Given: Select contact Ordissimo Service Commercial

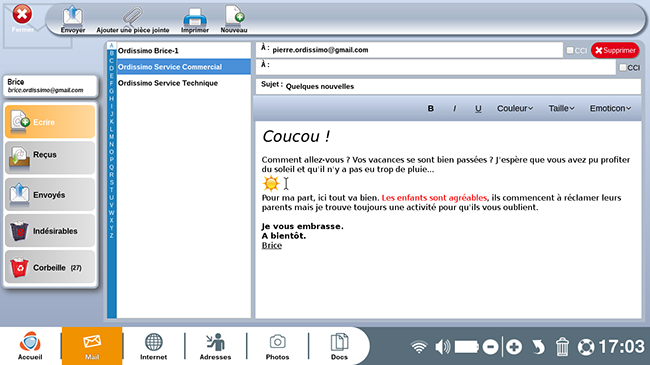Looking at the screenshot, I should (184, 67).
